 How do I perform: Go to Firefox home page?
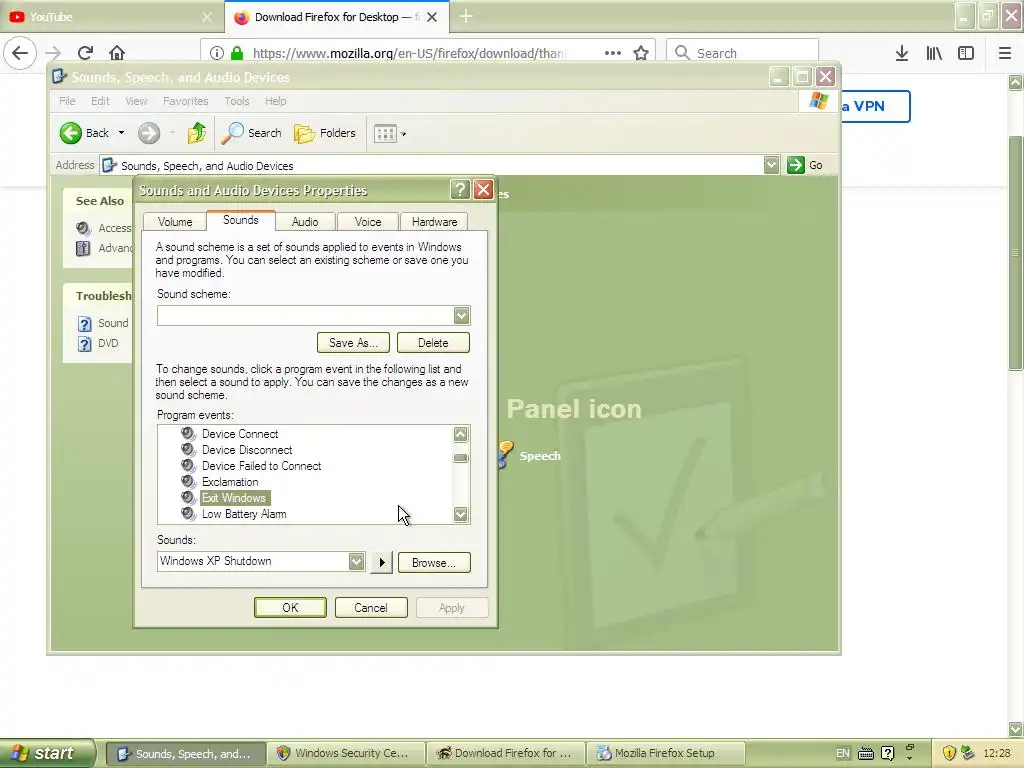(x=117, y=53)
